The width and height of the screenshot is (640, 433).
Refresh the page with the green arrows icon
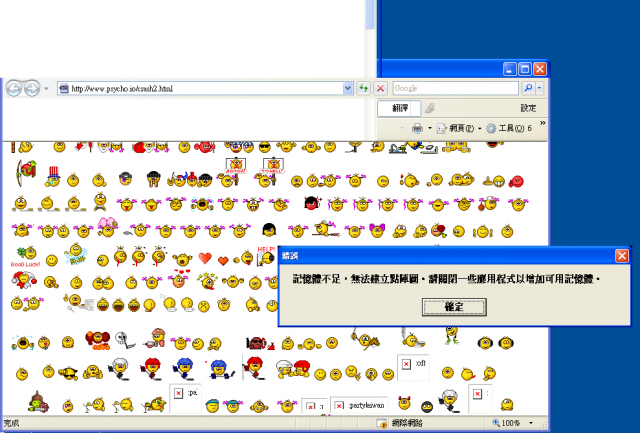click(x=363, y=88)
